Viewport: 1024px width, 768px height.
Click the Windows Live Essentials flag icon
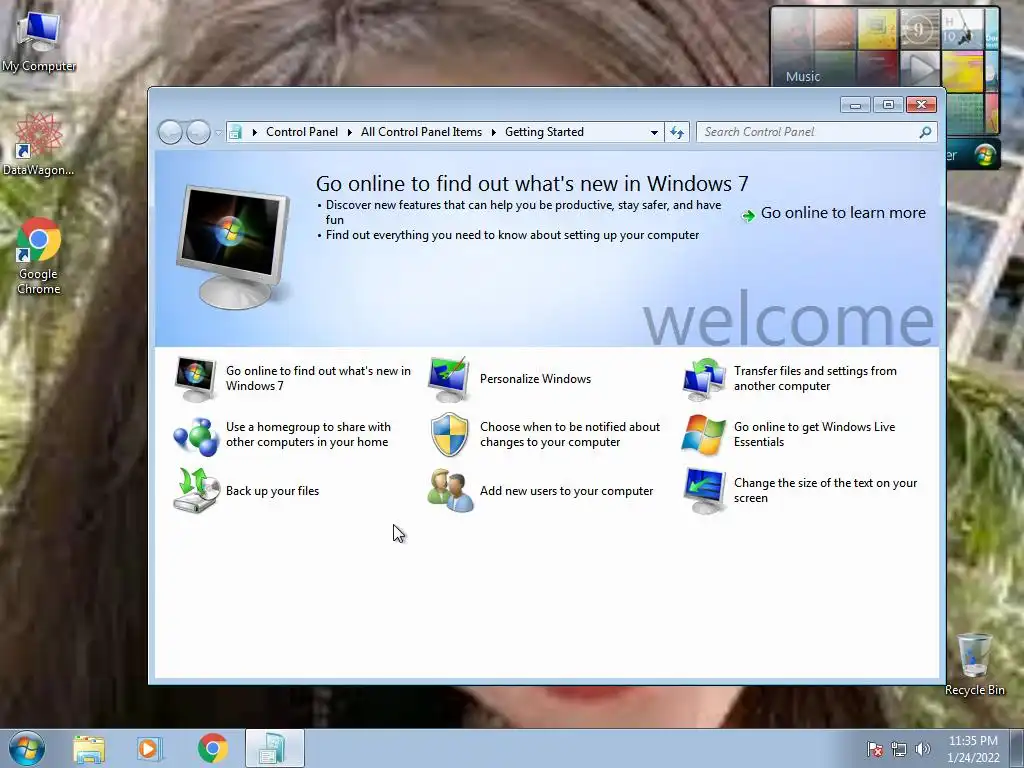click(x=703, y=434)
